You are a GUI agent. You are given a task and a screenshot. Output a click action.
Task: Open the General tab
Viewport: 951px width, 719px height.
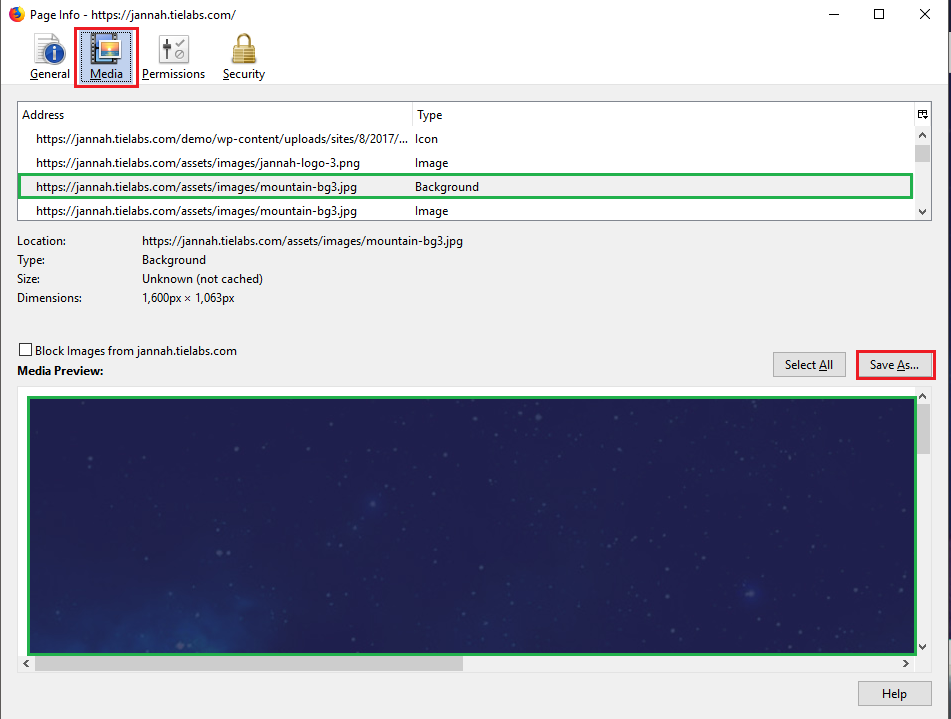(x=50, y=57)
